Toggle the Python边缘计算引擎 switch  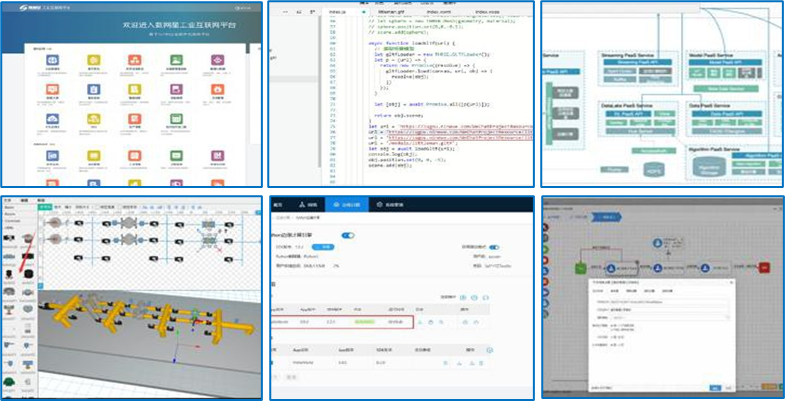348,236
